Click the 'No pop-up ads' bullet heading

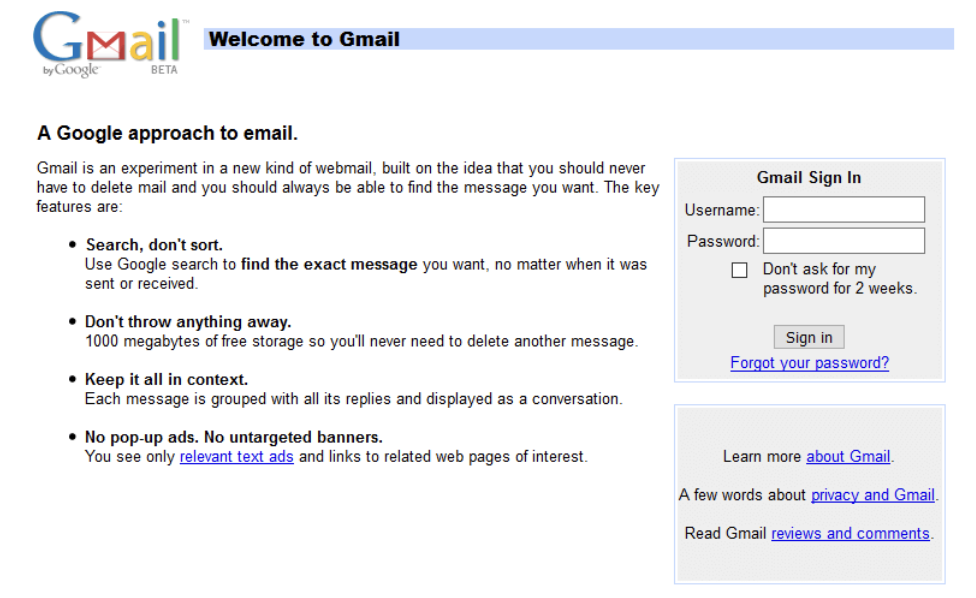tap(233, 437)
